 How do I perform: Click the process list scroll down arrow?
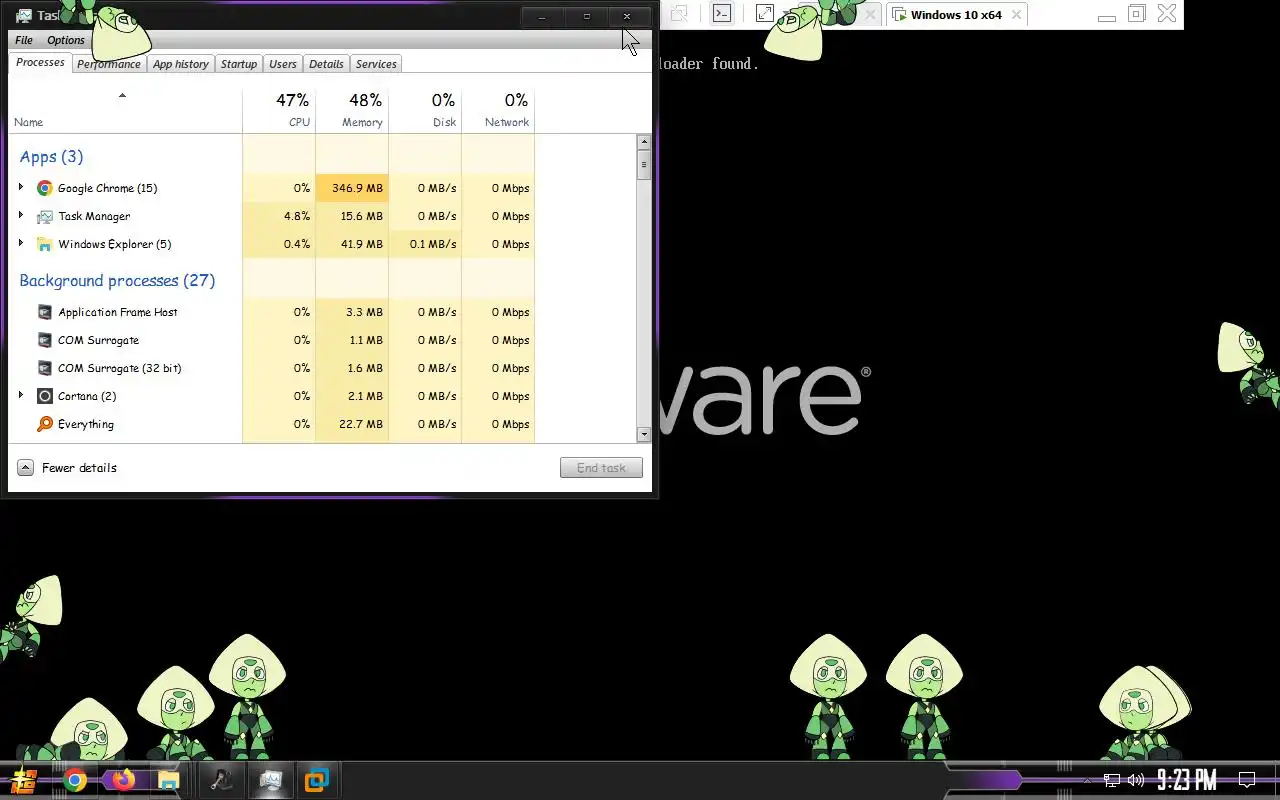tap(644, 435)
